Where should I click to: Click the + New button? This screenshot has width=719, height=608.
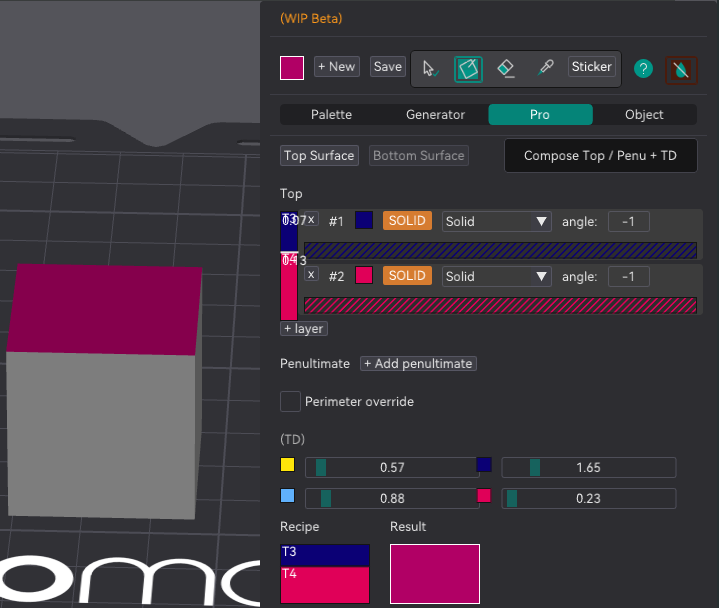click(337, 66)
